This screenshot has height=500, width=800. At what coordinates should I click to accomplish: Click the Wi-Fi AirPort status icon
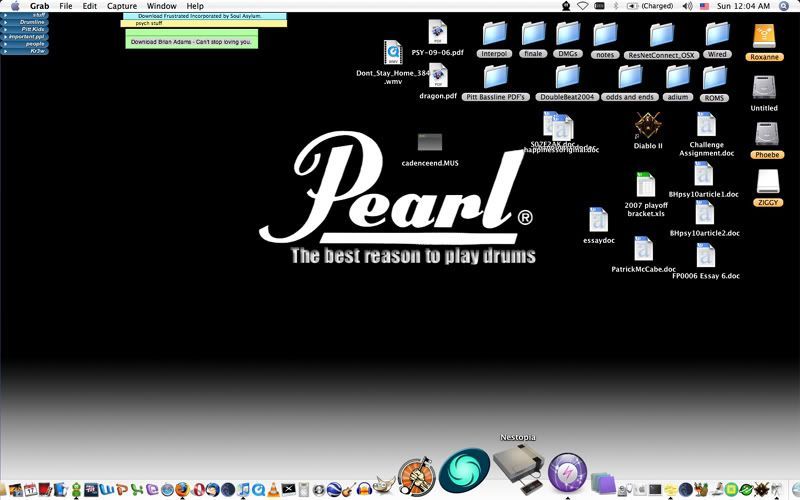[x=582, y=6]
